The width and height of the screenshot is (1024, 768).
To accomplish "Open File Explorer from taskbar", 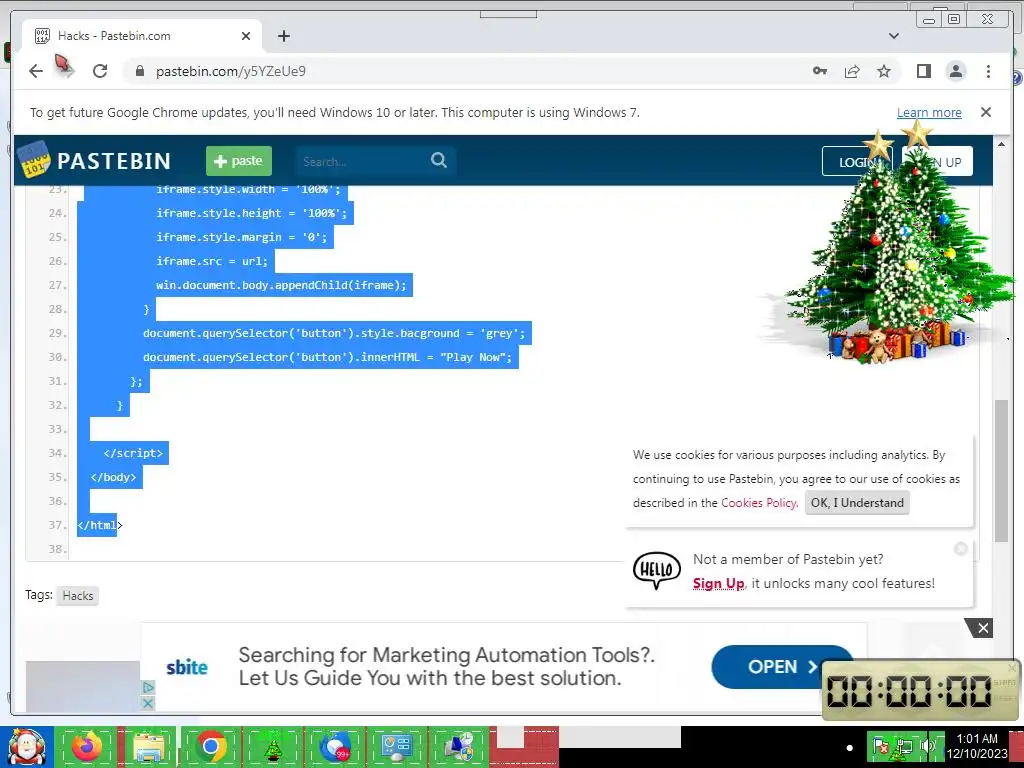I will 148,747.
